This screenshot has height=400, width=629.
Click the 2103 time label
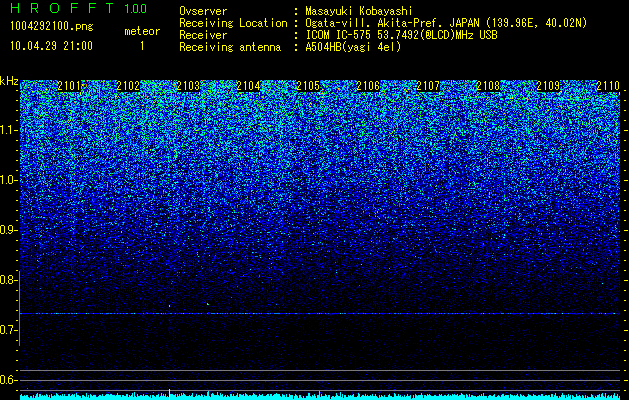click(188, 86)
